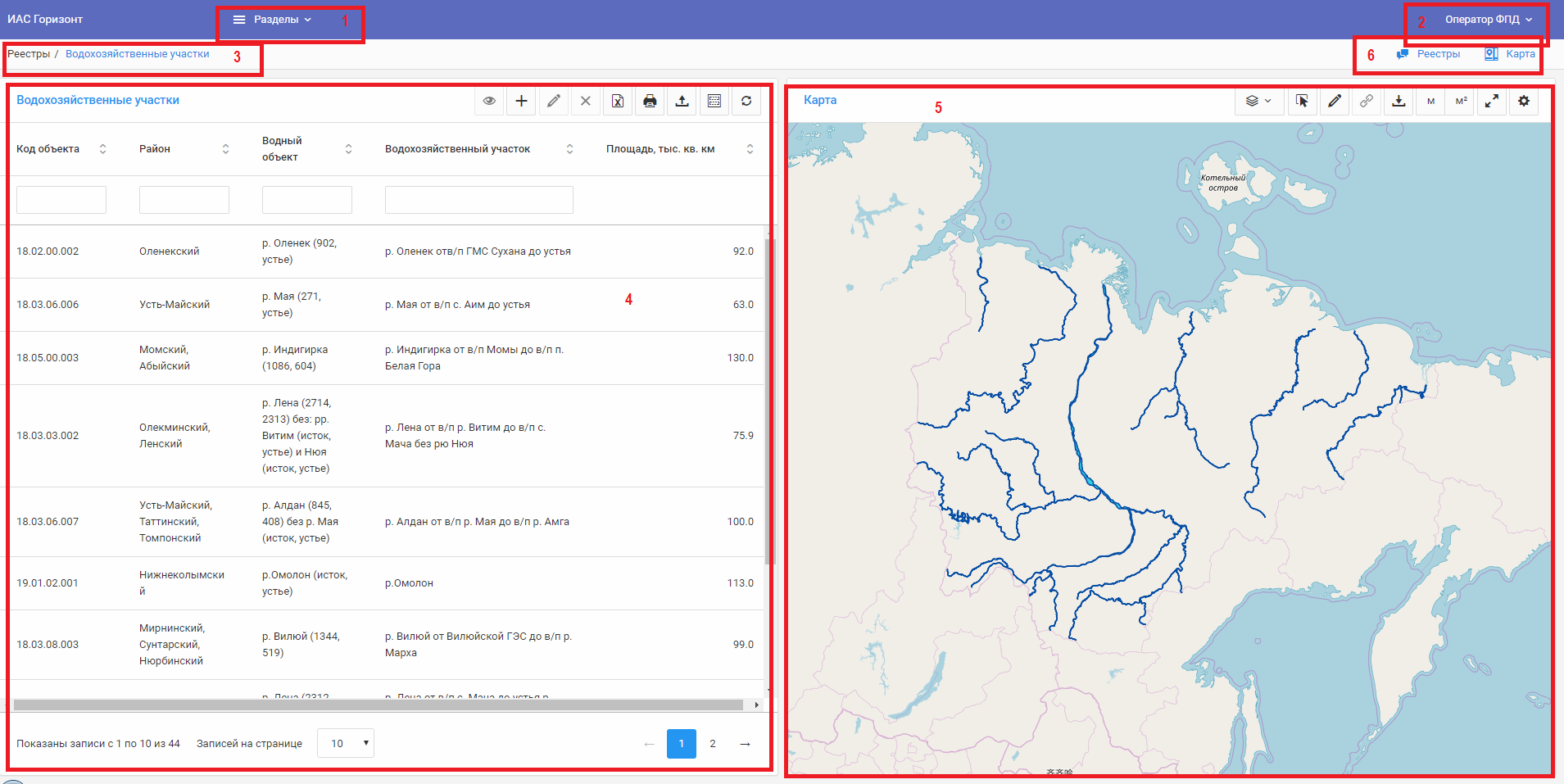Click the table's horizontal scrollbar
1564x784 pixels.
tap(378, 705)
